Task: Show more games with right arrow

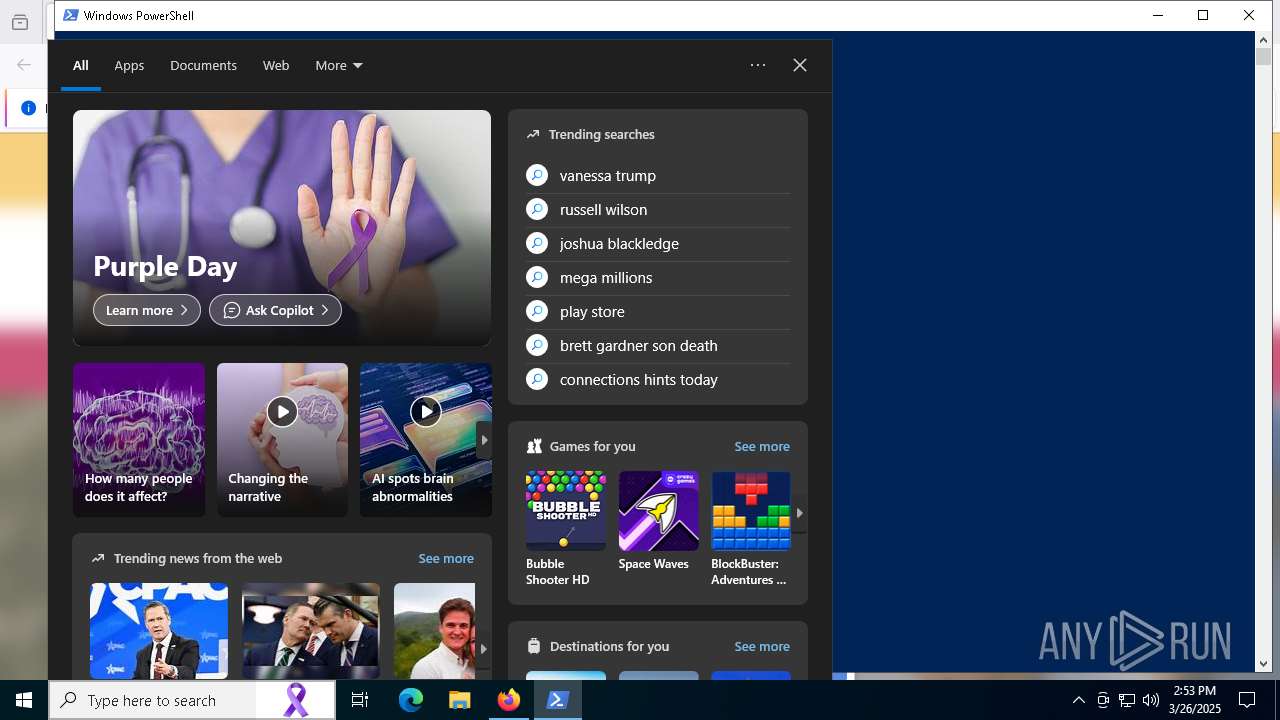Action: click(x=799, y=513)
